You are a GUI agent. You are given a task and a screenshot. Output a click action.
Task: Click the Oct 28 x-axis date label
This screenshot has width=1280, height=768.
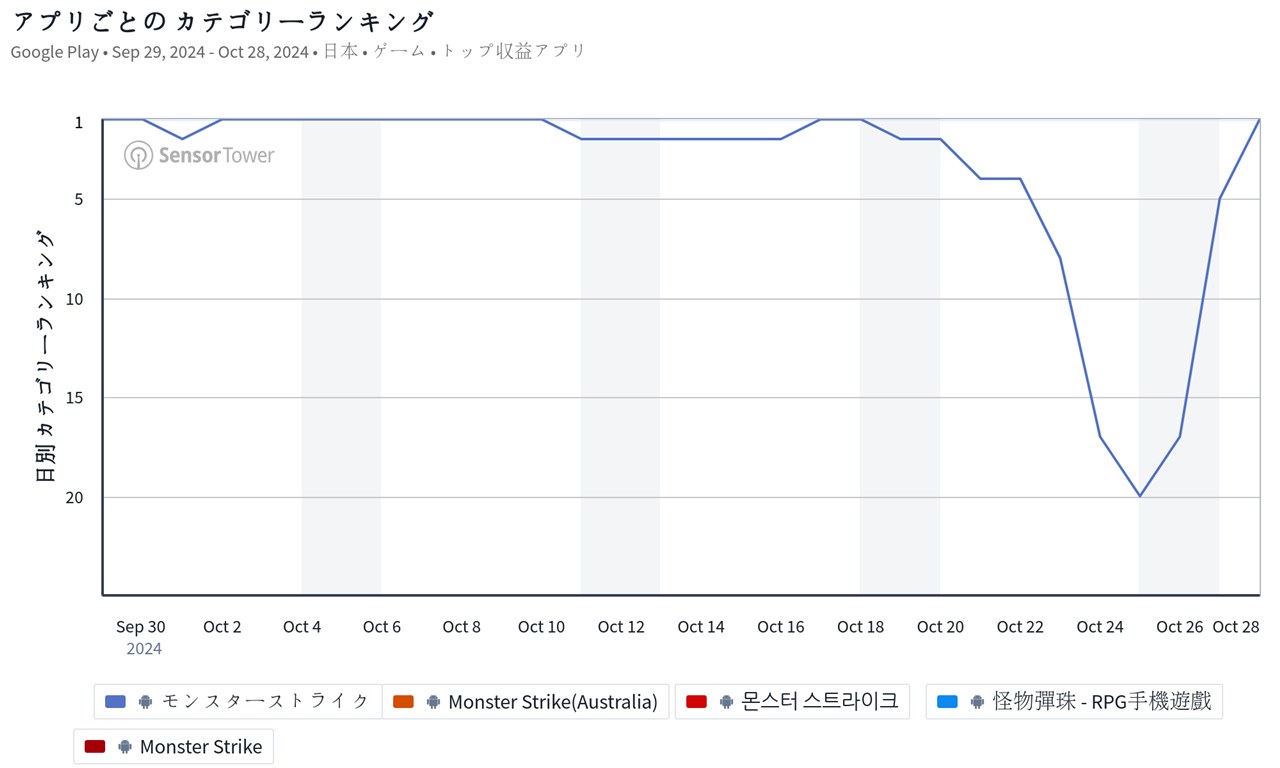coord(1235,627)
